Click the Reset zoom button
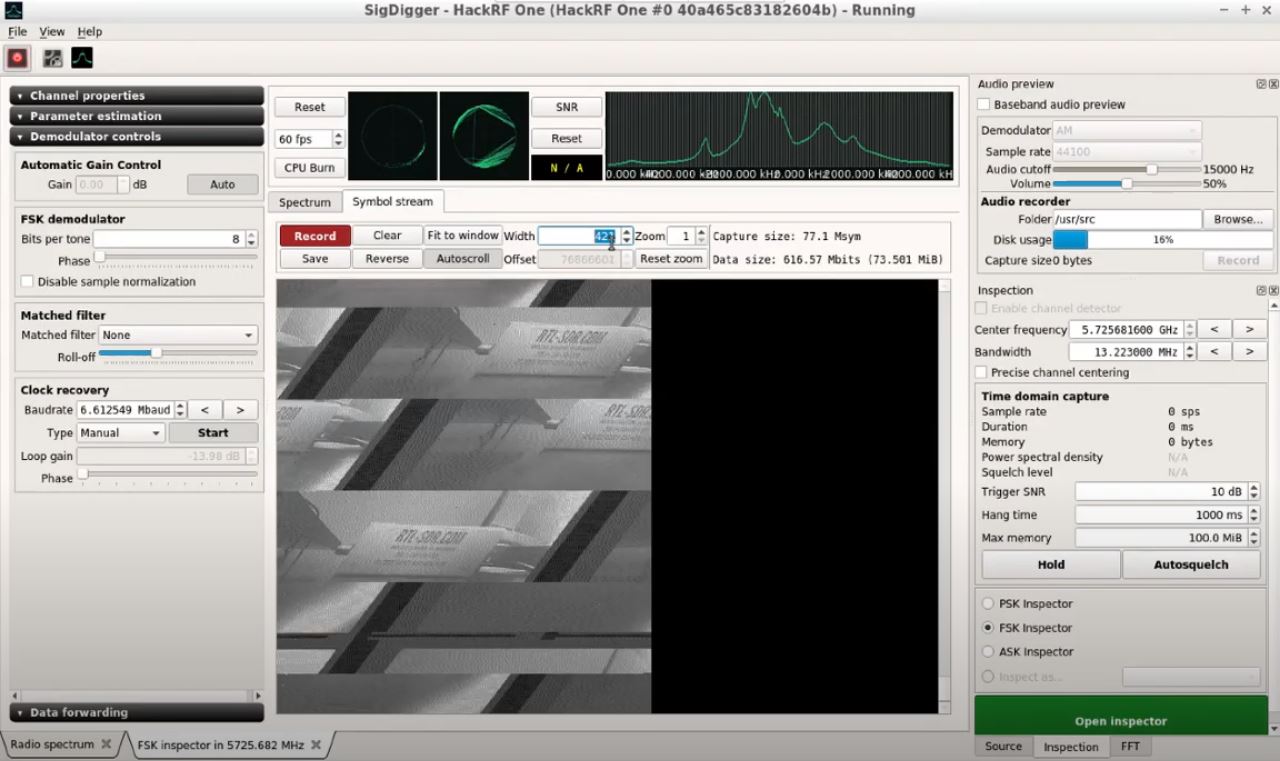The height and width of the screenshot is (761, 1280). tap(671, 258)
